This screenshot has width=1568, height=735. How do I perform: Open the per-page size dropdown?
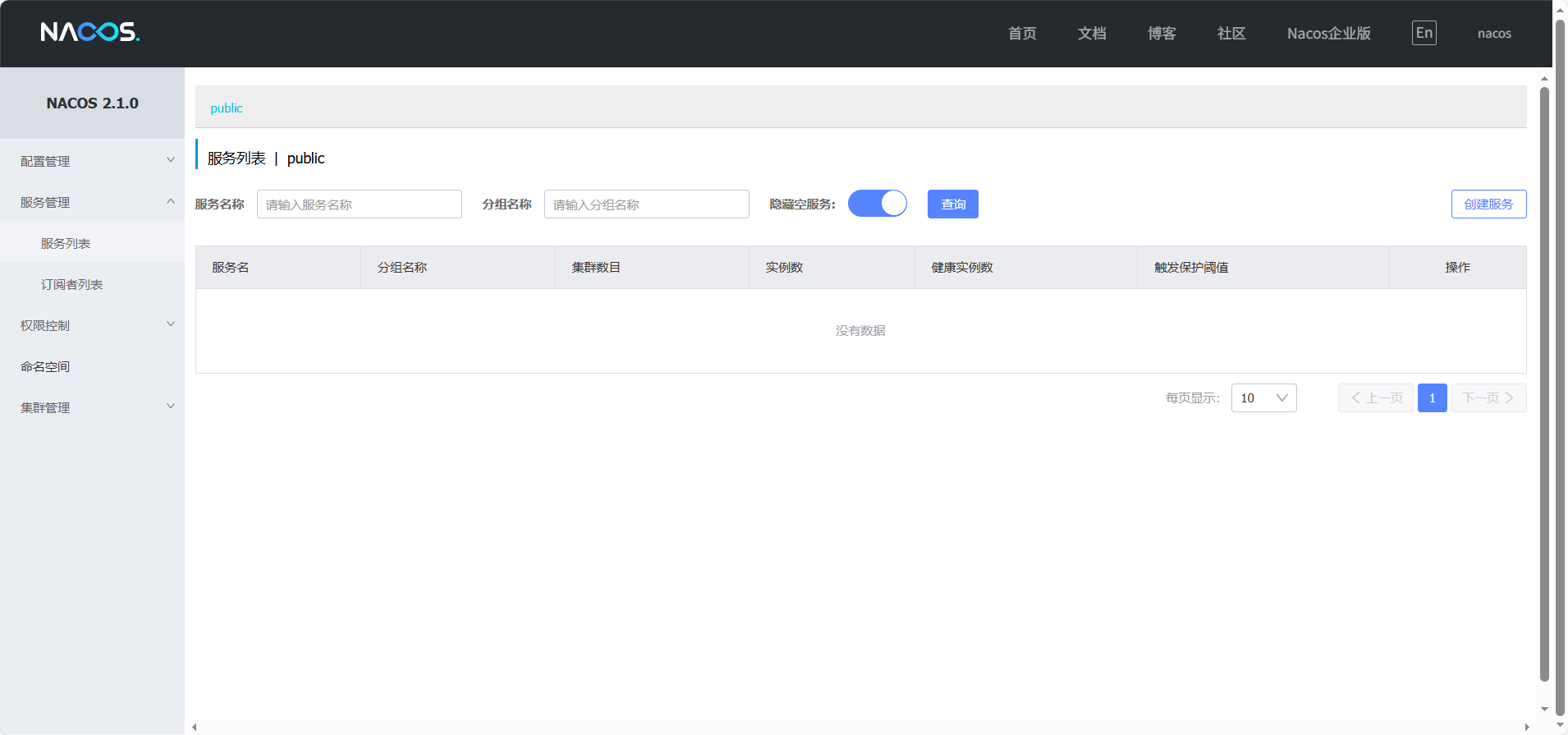click(x=1264, y=398)
